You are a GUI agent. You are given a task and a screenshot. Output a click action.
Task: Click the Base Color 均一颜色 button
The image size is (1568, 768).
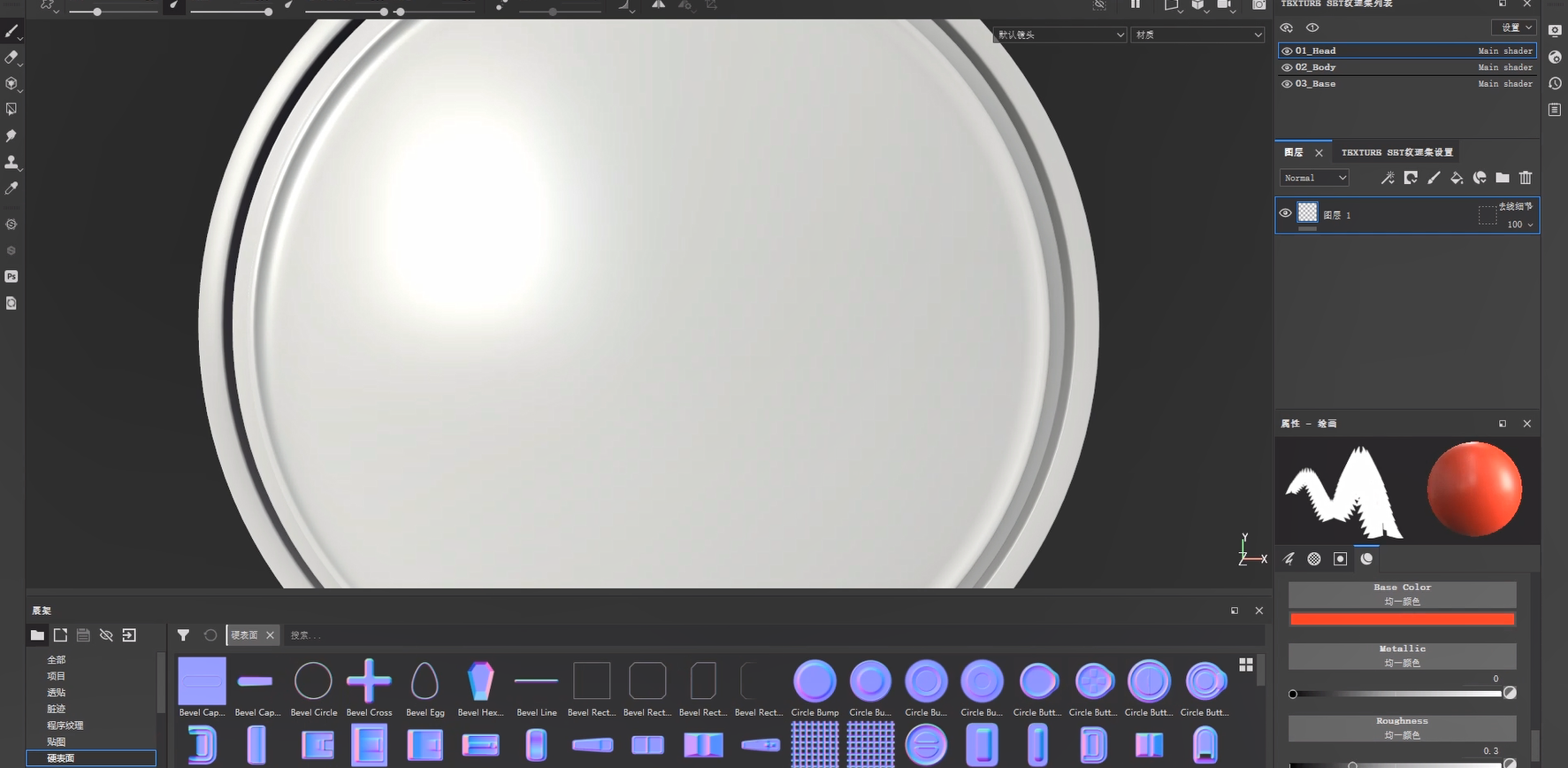point(1402,595)
